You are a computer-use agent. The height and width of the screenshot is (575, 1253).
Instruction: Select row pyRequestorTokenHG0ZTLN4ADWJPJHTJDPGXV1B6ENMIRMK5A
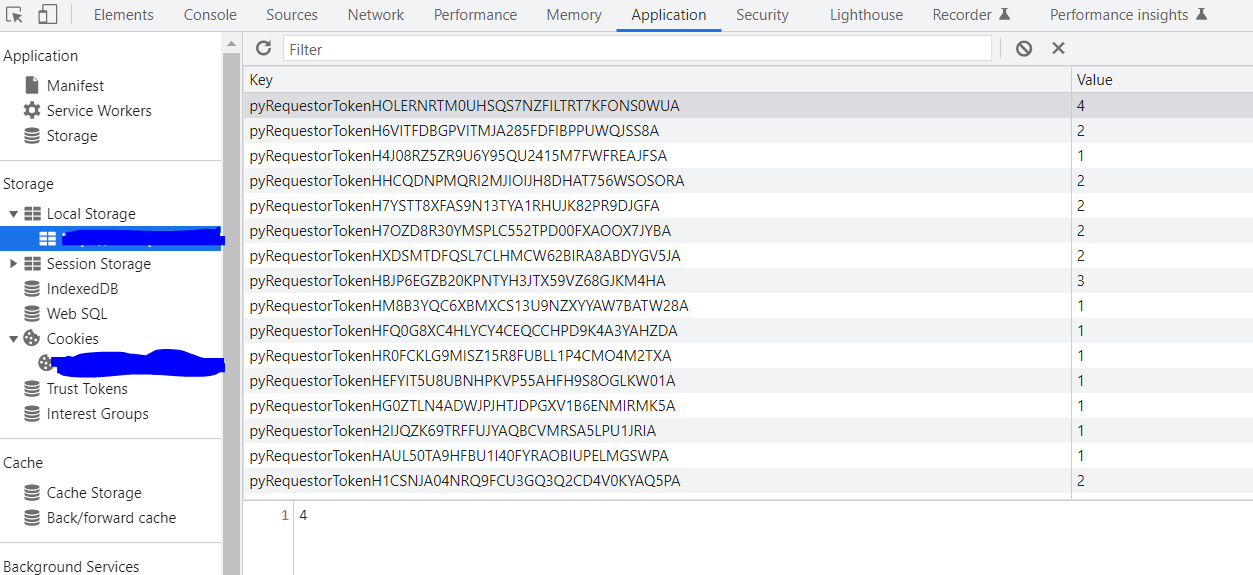pos(748,405)
